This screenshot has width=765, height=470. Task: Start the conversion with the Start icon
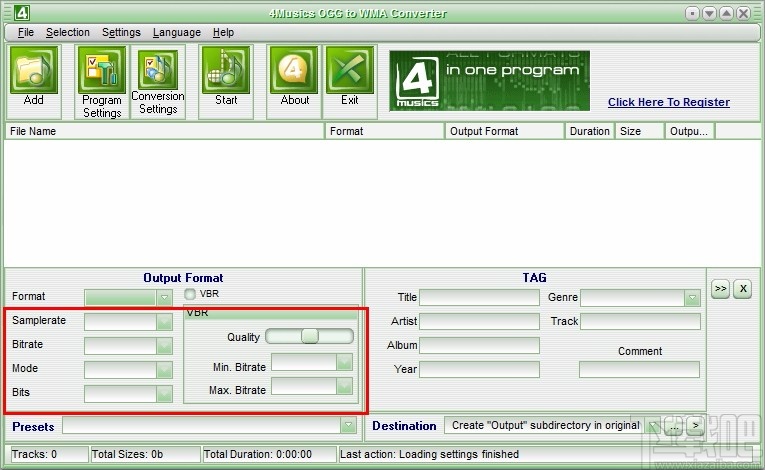[226, 70]
